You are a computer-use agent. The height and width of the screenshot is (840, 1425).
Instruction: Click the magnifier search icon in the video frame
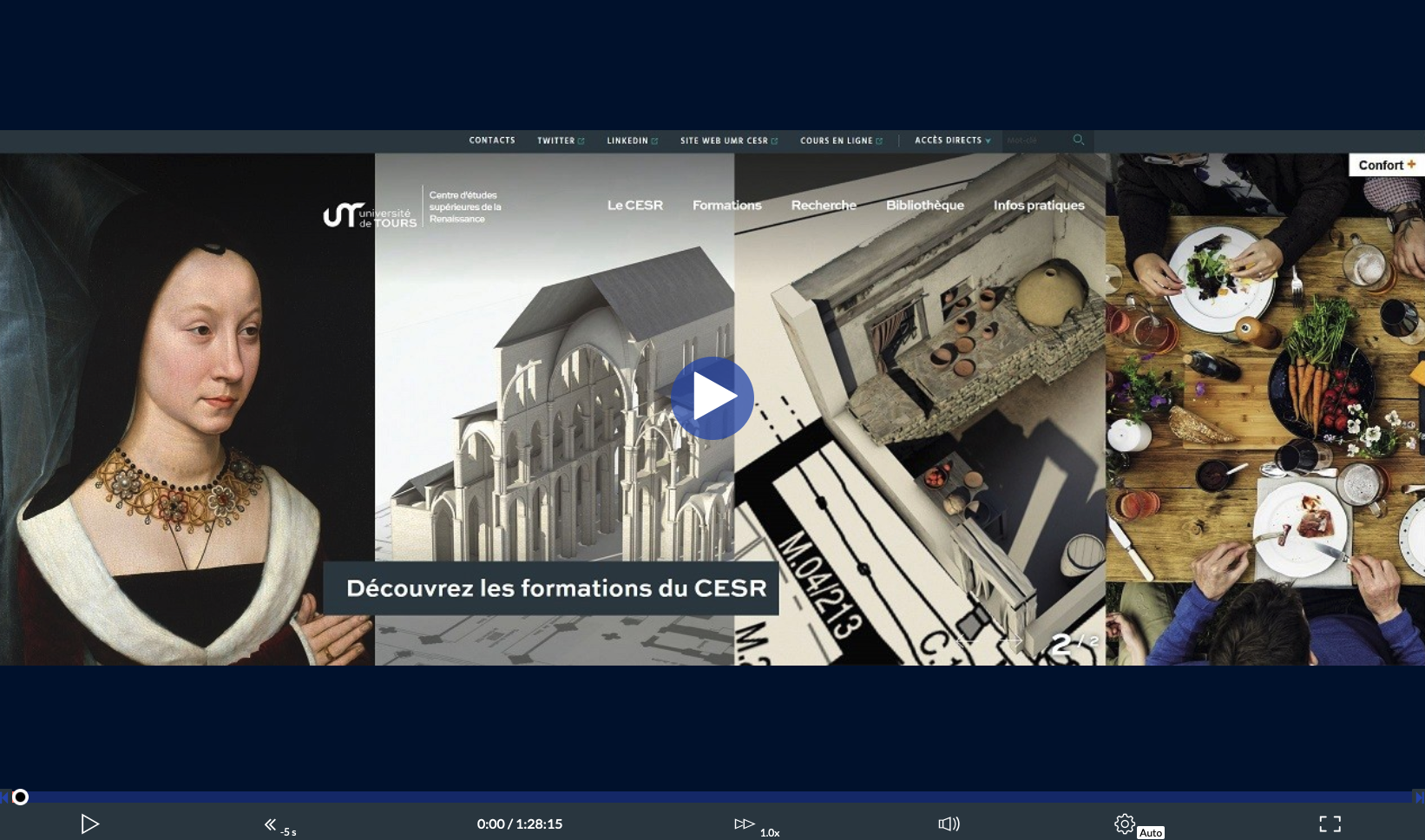1079,140
